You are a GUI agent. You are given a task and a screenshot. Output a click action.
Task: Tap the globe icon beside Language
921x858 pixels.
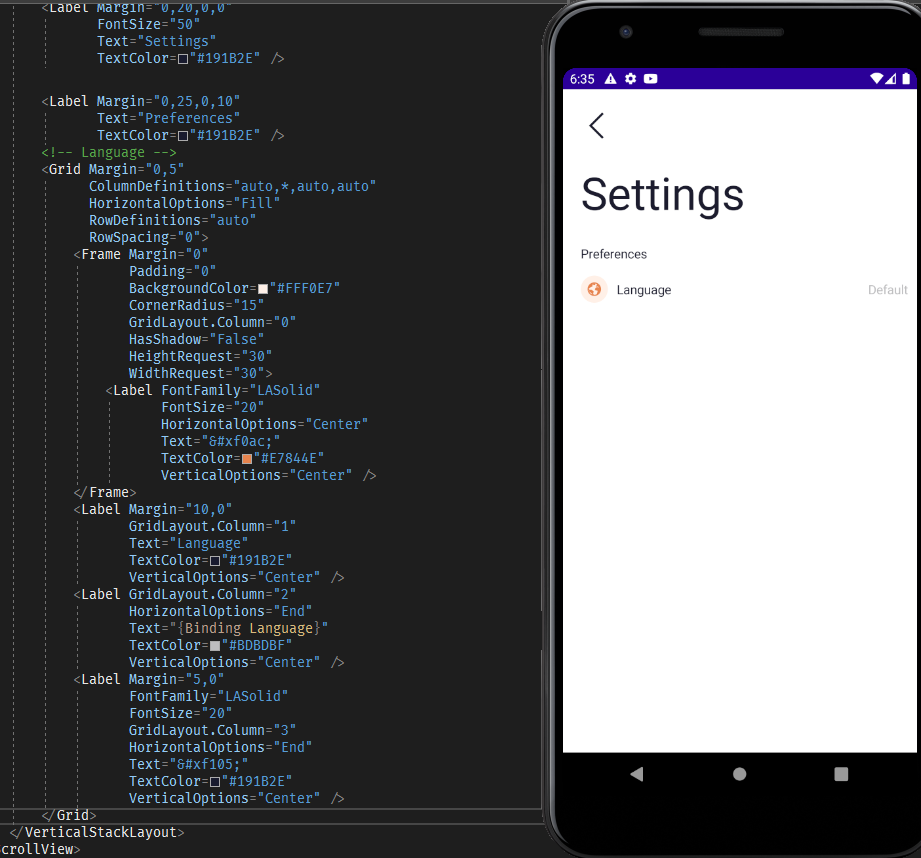coord(594,289)
